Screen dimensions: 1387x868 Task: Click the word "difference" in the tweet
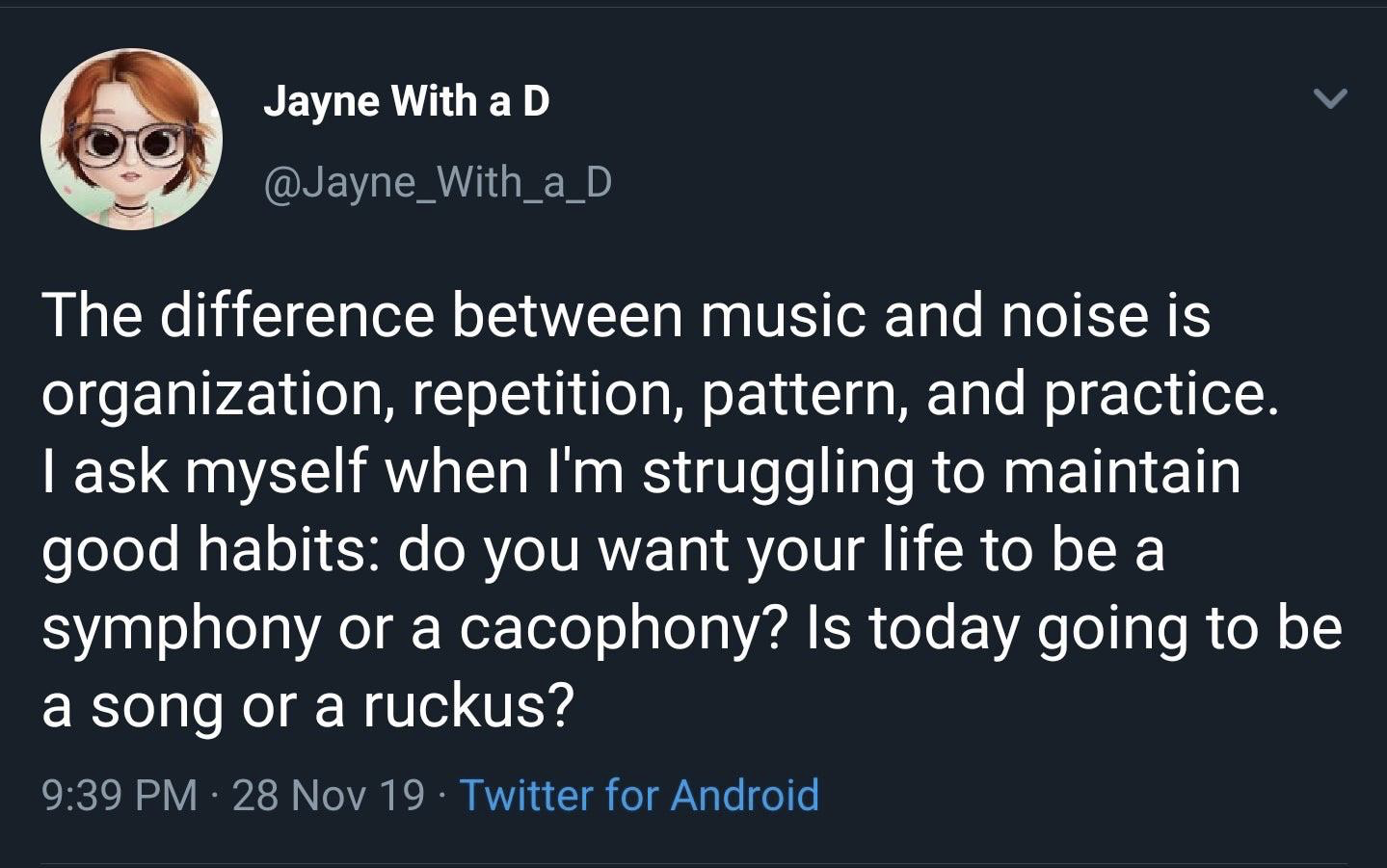click(297, 316)
